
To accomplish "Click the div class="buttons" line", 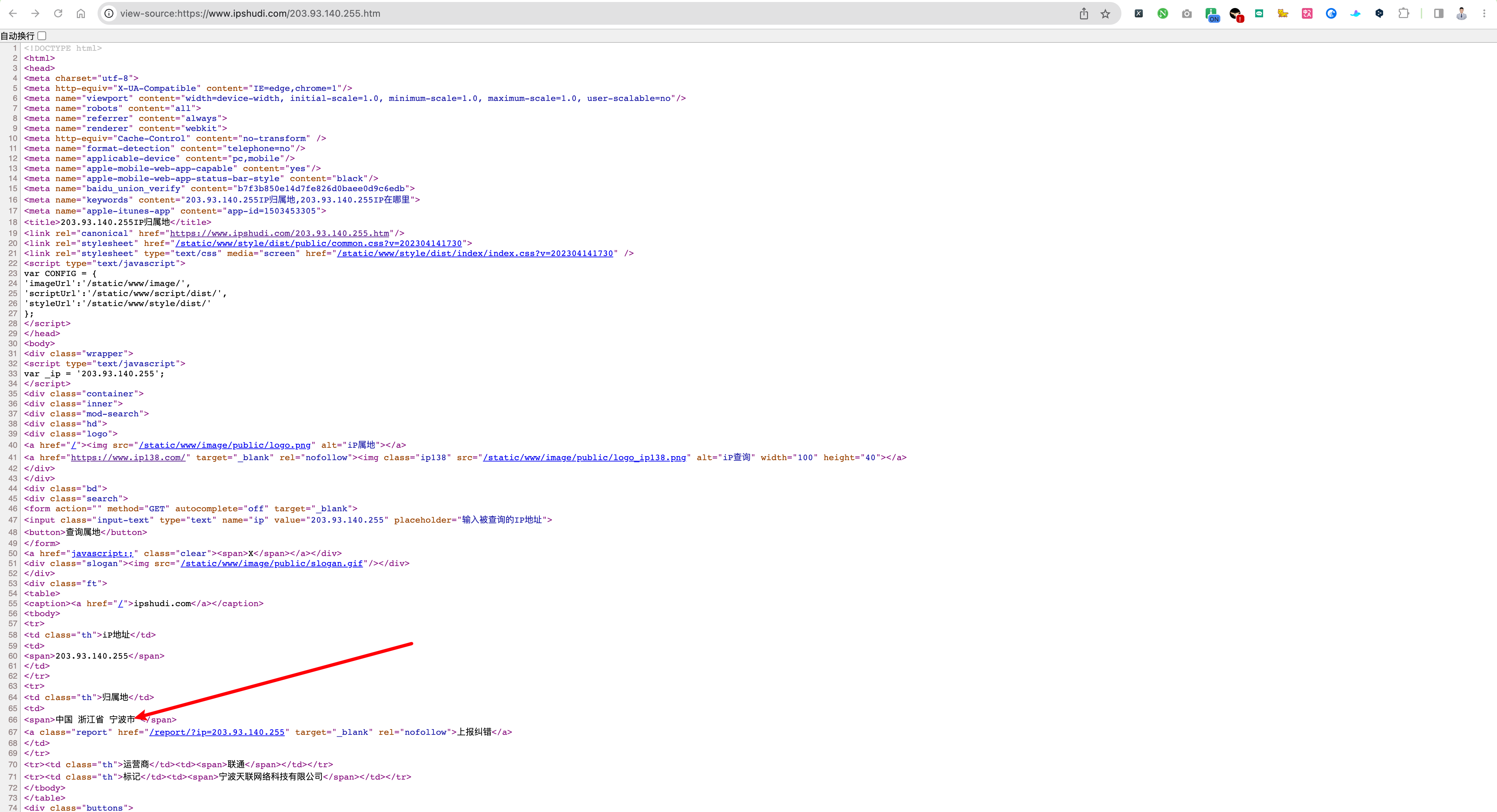I will pos(79,807).
